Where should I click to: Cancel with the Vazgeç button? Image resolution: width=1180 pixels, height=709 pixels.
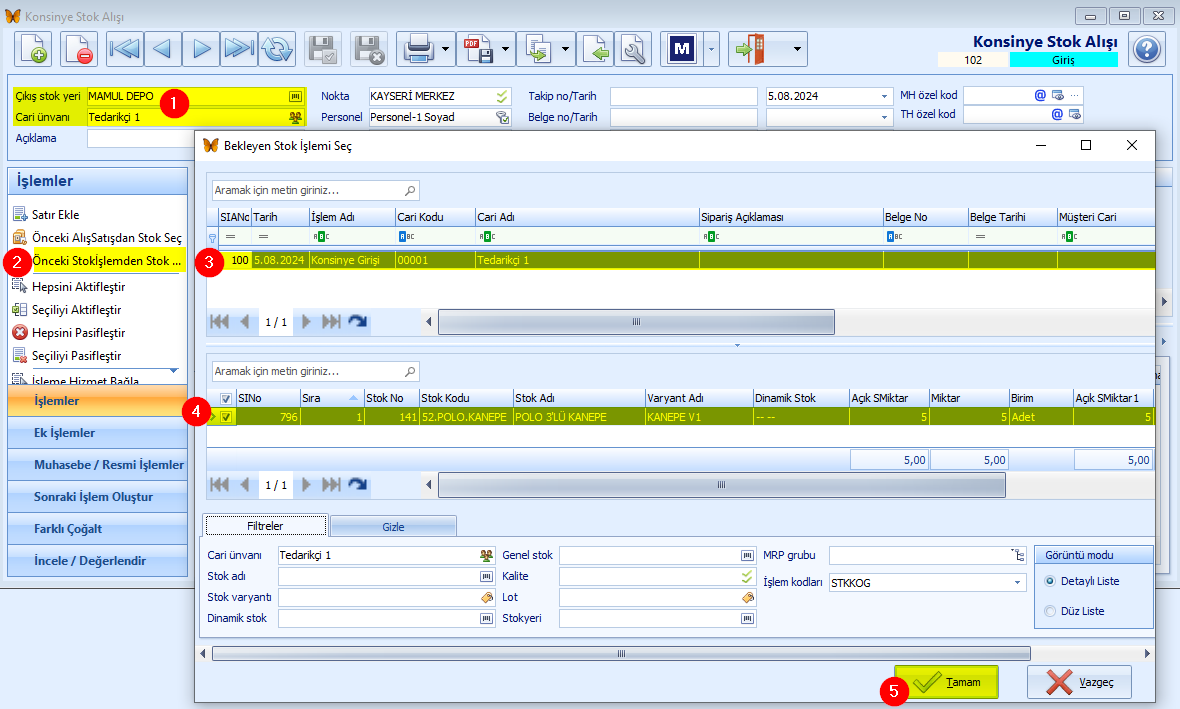click(1079, 682)
